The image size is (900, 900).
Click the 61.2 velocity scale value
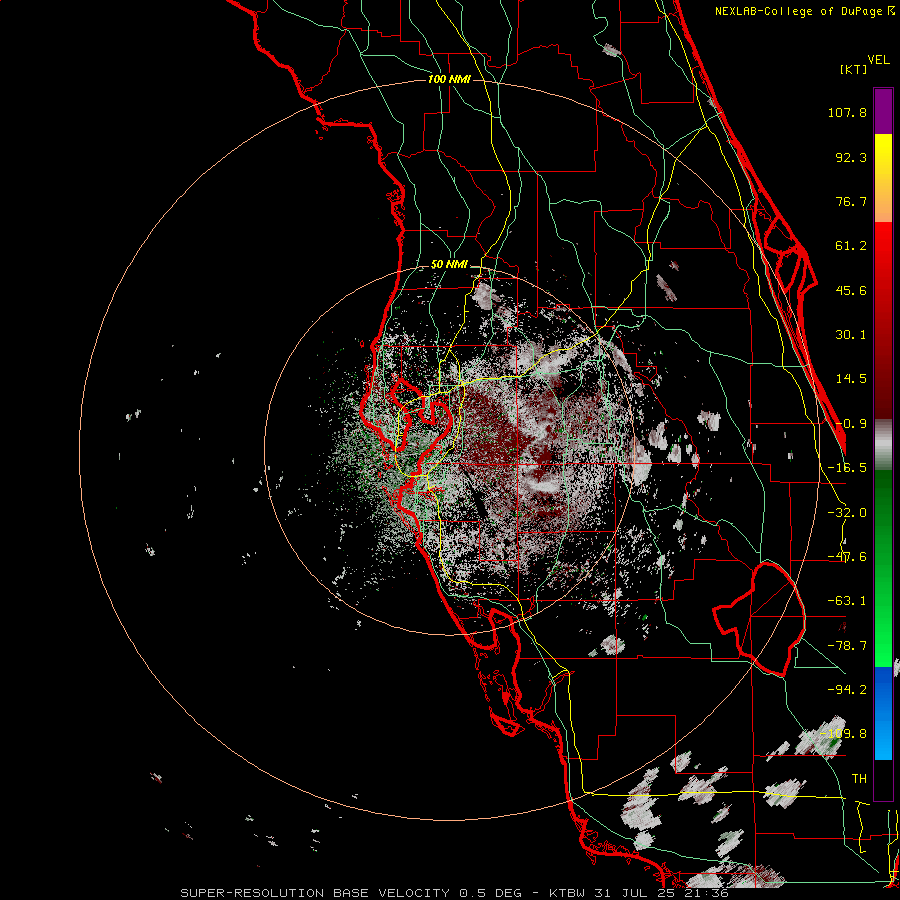851,246
